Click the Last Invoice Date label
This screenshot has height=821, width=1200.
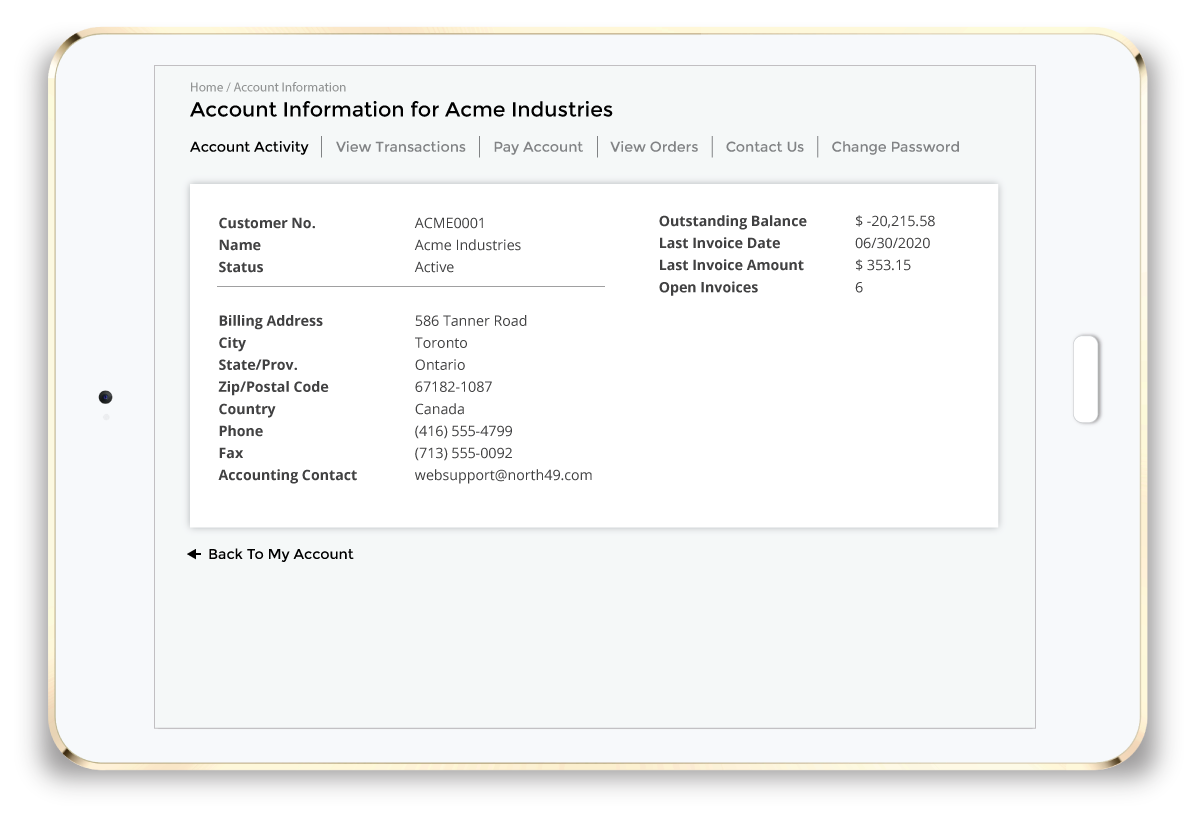click(720, 243)
